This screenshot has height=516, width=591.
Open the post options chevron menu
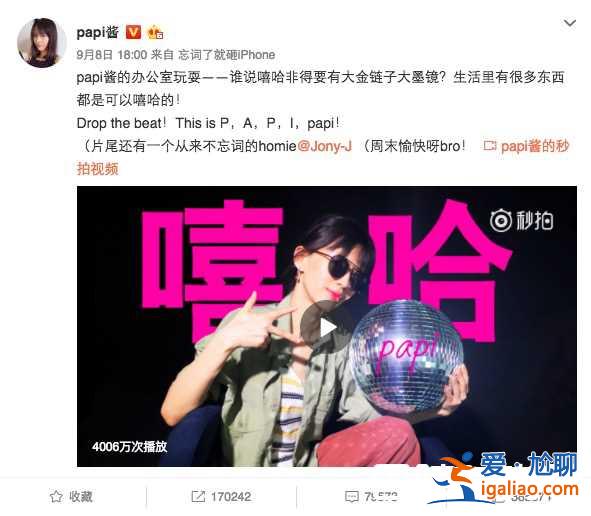570,23
